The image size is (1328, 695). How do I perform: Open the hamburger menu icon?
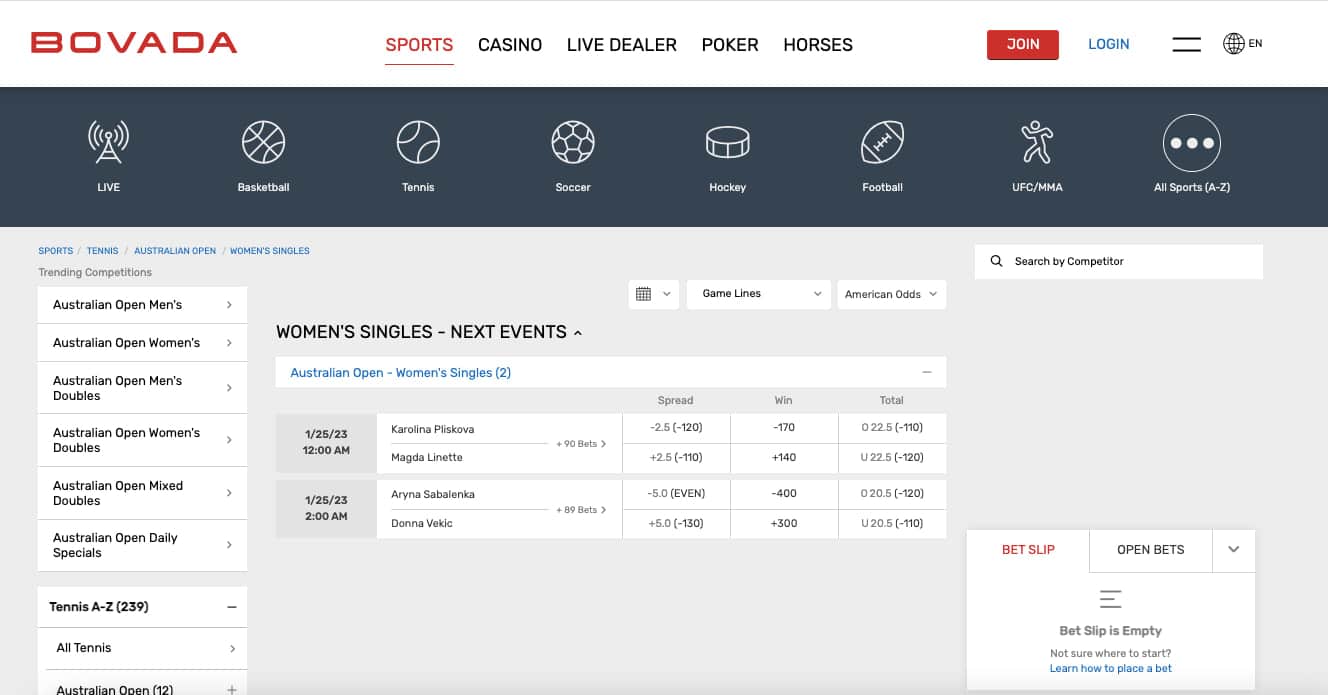(x=1186, y=44)
